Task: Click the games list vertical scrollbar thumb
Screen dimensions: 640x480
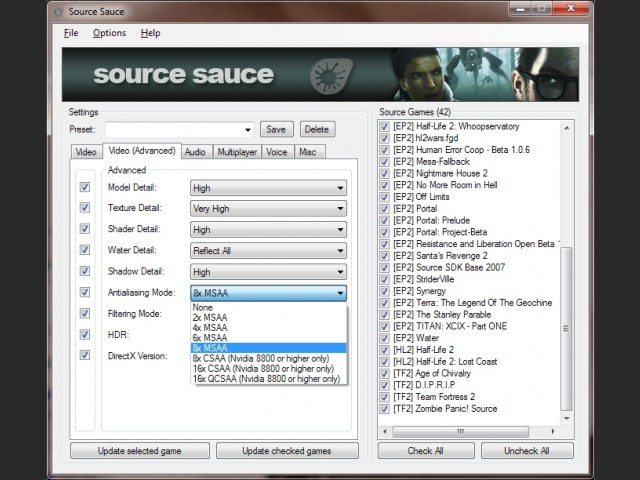Action: pyautogui.click(x=567, y=329)
